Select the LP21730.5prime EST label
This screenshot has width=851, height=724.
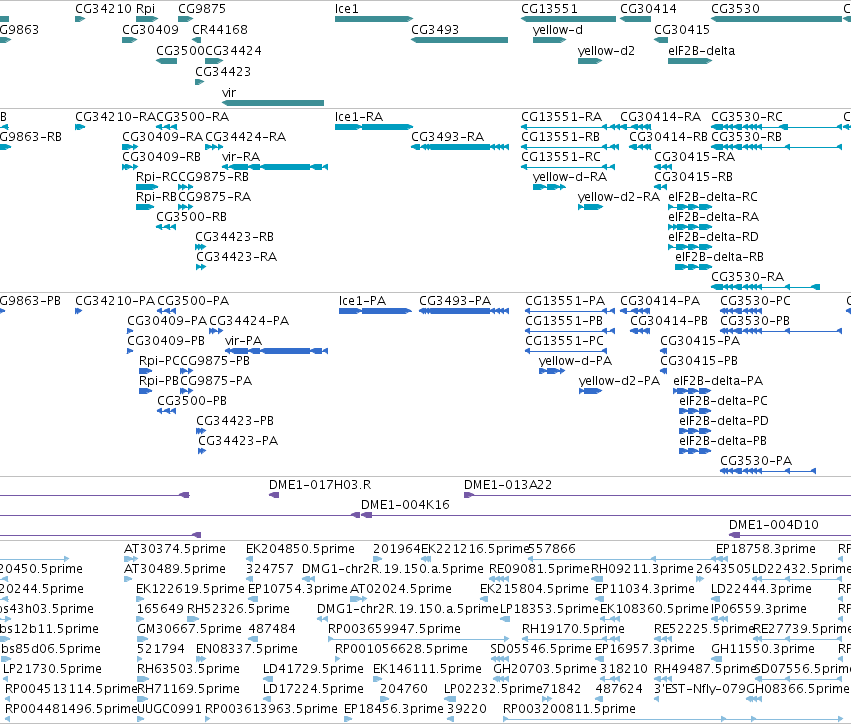(52, 669)
